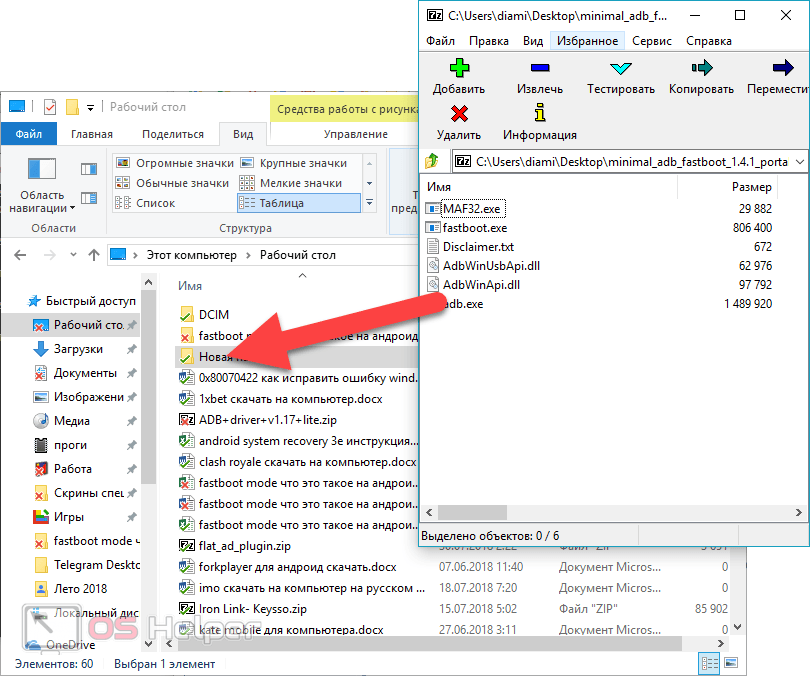Select Disclaimer.txt in 7-Zip list
Image resolution: width=810 pixels, height=676 pixels.
point(478,247)
